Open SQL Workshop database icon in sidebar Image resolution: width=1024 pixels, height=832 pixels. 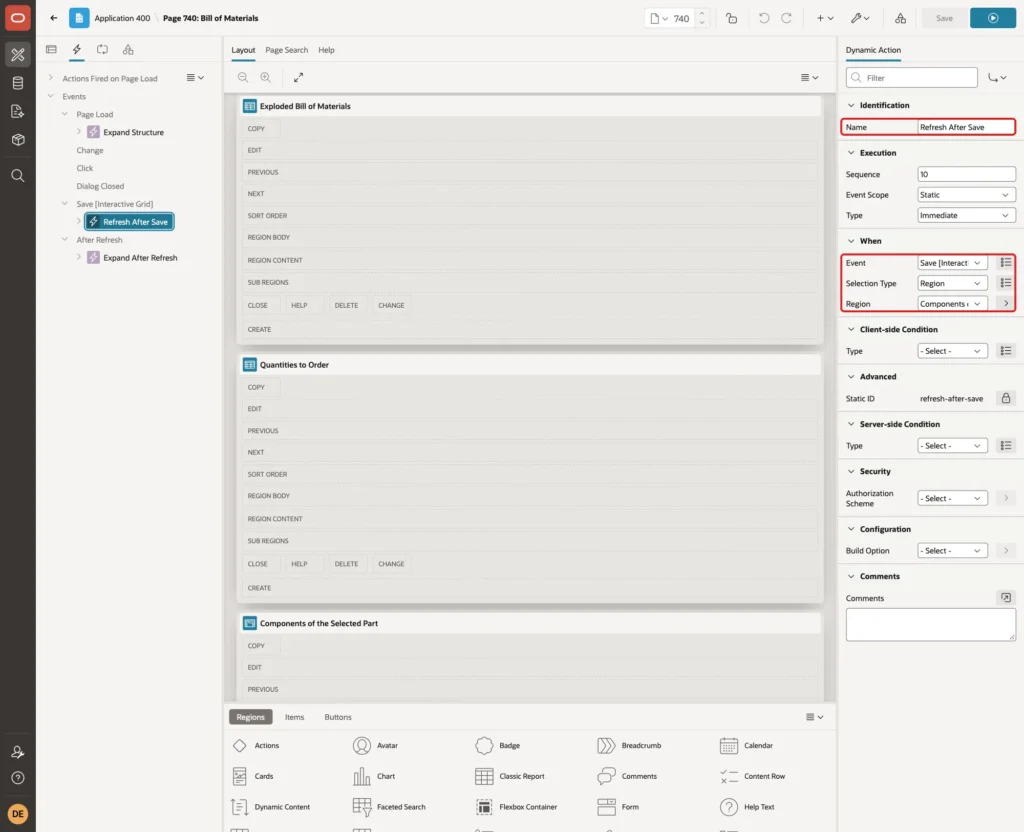pyautogui.click(x=18, y=83)
